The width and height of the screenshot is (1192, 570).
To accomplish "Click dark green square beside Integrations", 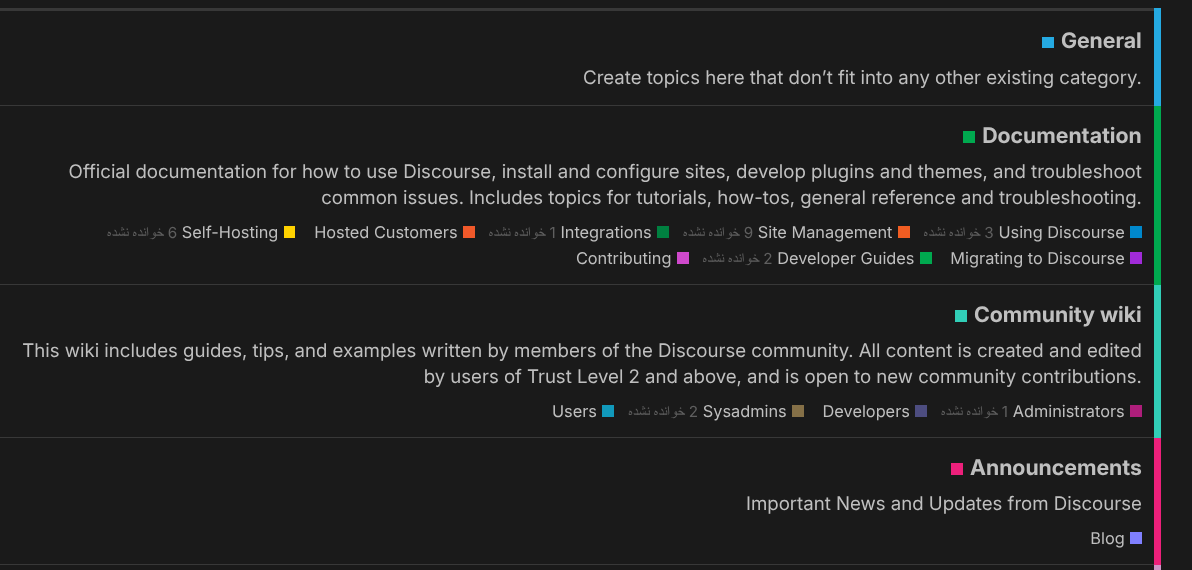I will pyautogui.click(x=663, y=233).
